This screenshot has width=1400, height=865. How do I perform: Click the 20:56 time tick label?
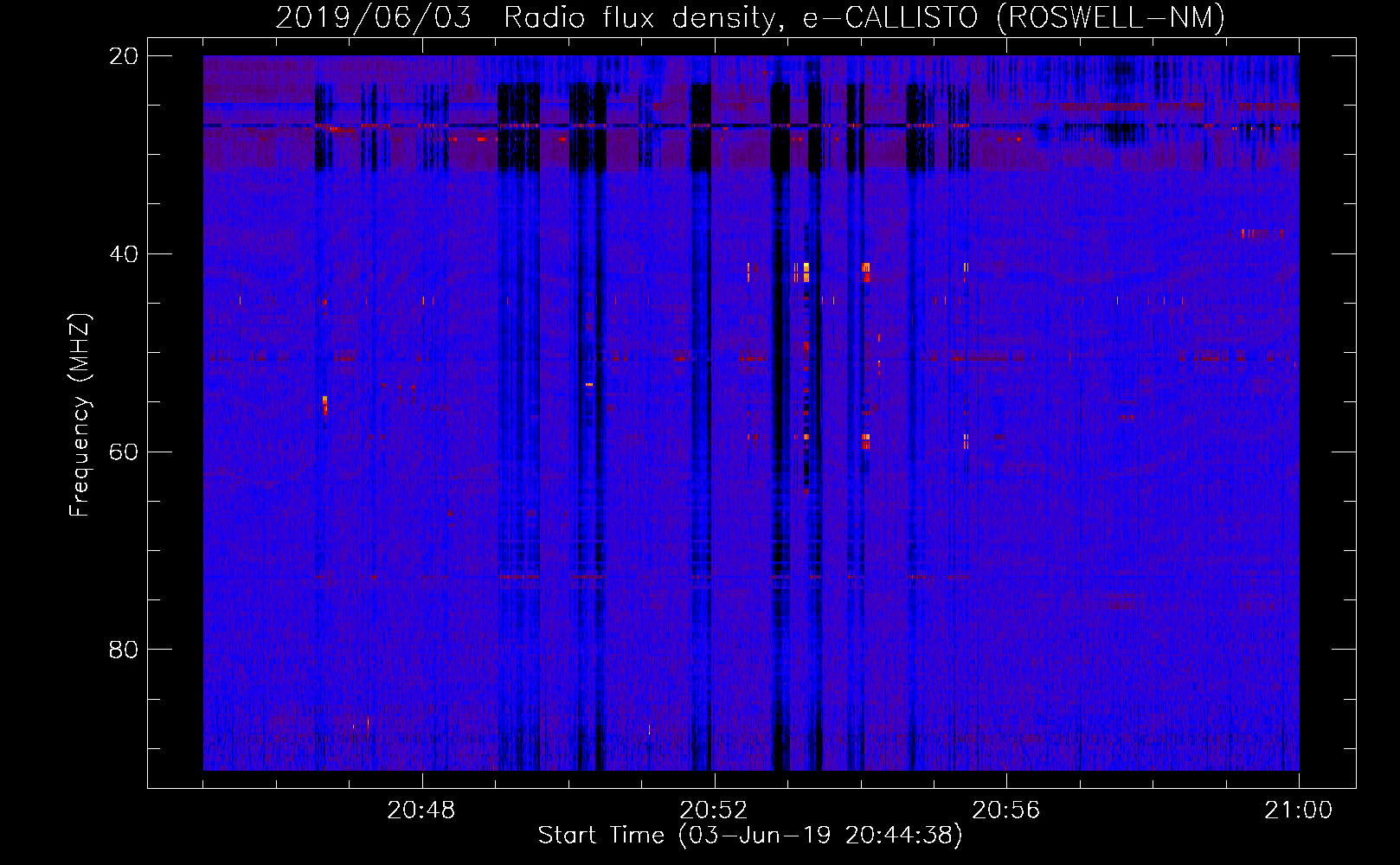(1006, 811)
